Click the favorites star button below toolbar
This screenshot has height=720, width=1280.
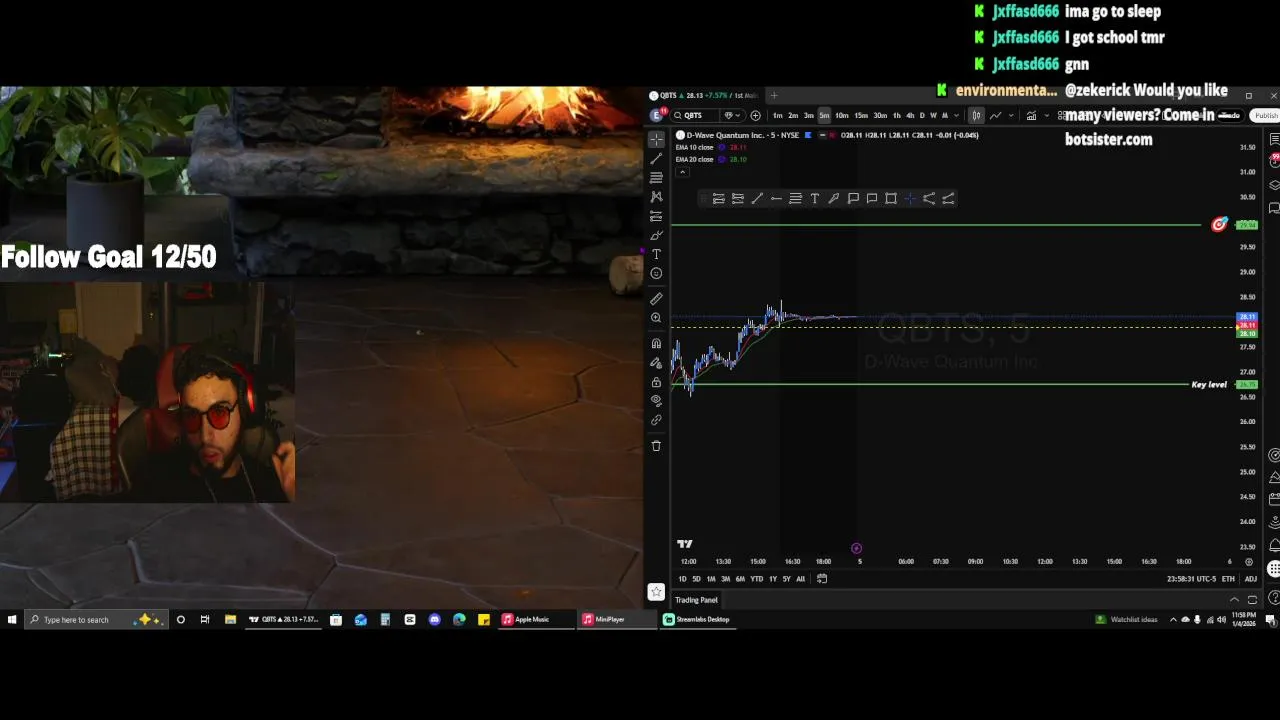click(x=656, y=591)
